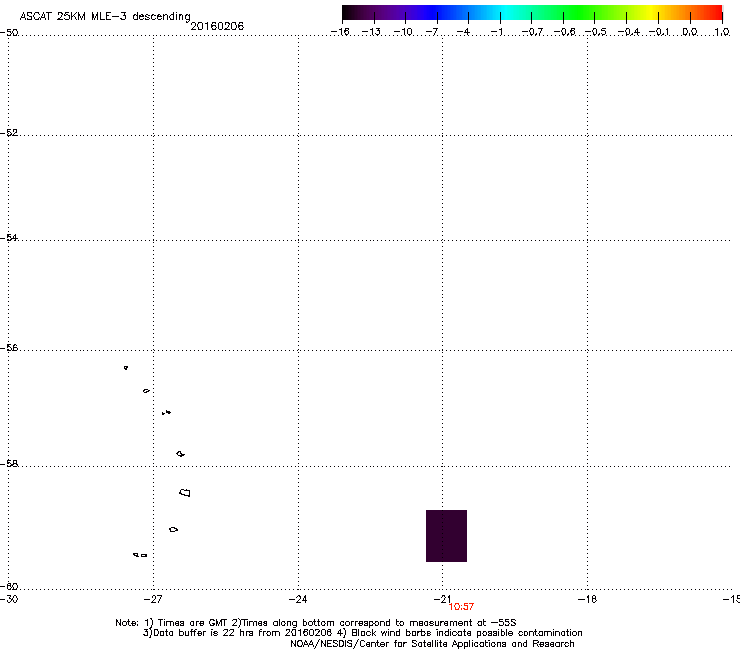Click the -0.5 color scale label

[596, 32]
